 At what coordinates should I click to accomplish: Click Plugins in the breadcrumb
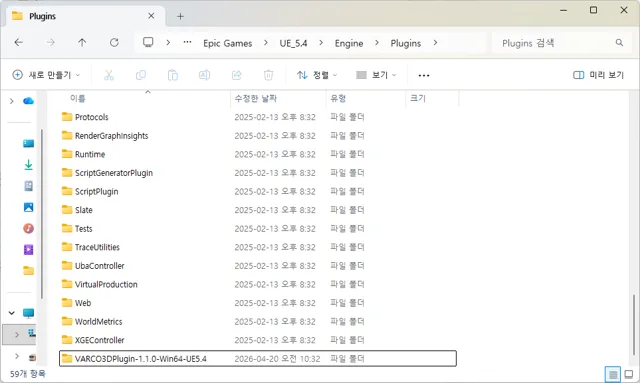coord(405,43)
